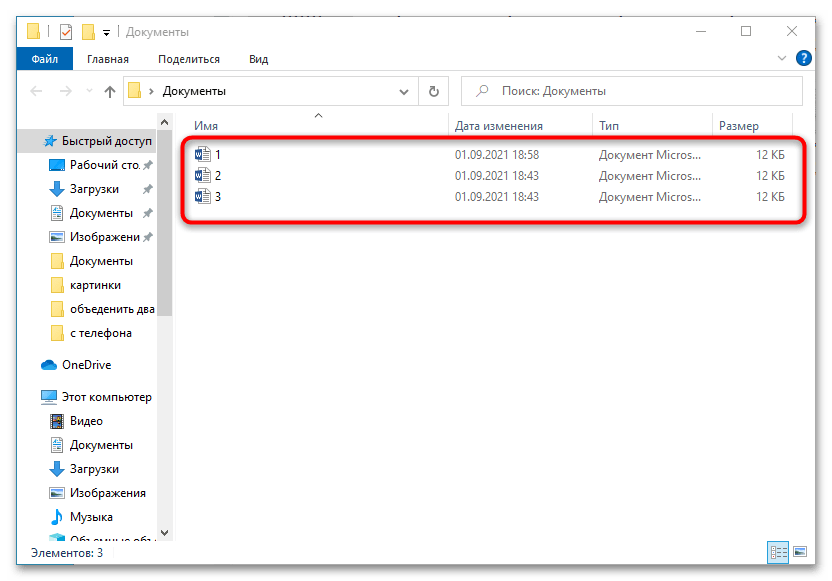832x581 pixels.
Task: Open the help question mark icon
Action: tap(803, 59)
